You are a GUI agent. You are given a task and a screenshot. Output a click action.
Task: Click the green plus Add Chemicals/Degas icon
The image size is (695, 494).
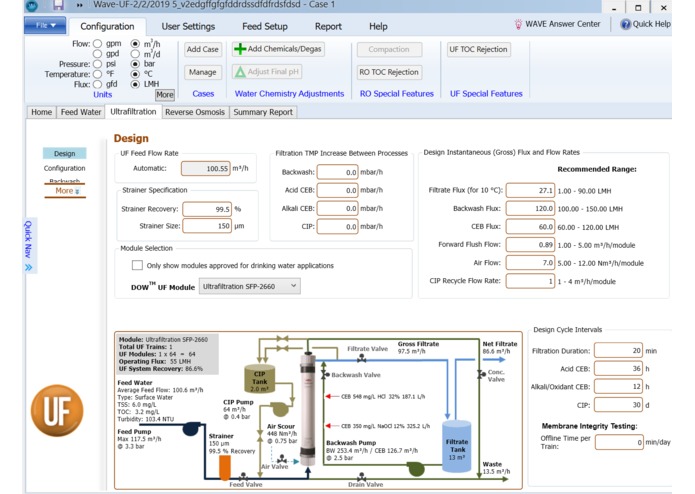click(x=240, y=49)
